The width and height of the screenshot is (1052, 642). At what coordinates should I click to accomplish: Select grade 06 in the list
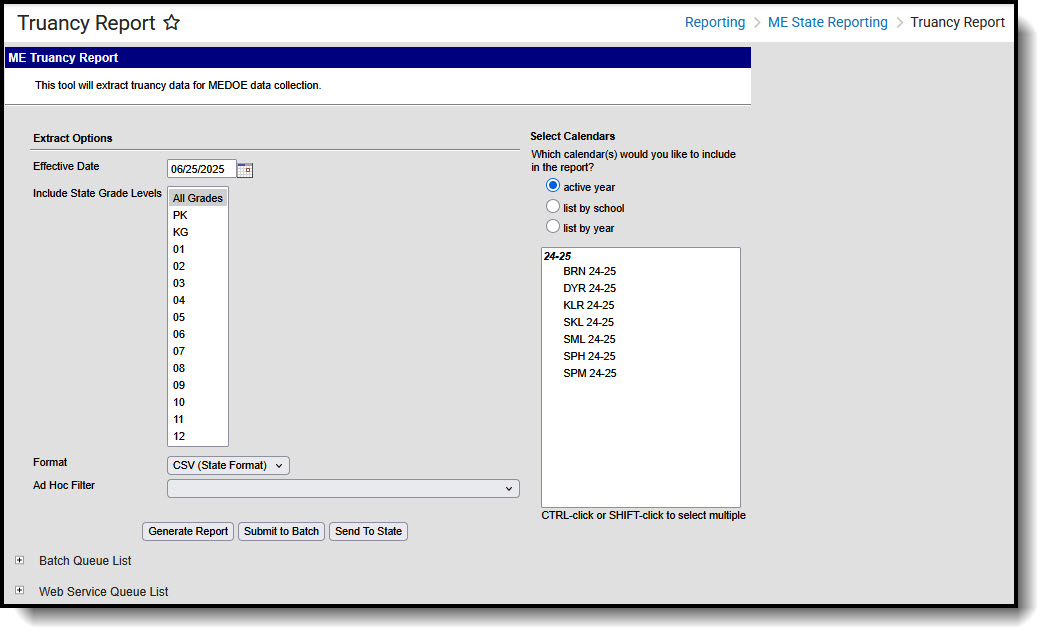click(x=198, y=334)
